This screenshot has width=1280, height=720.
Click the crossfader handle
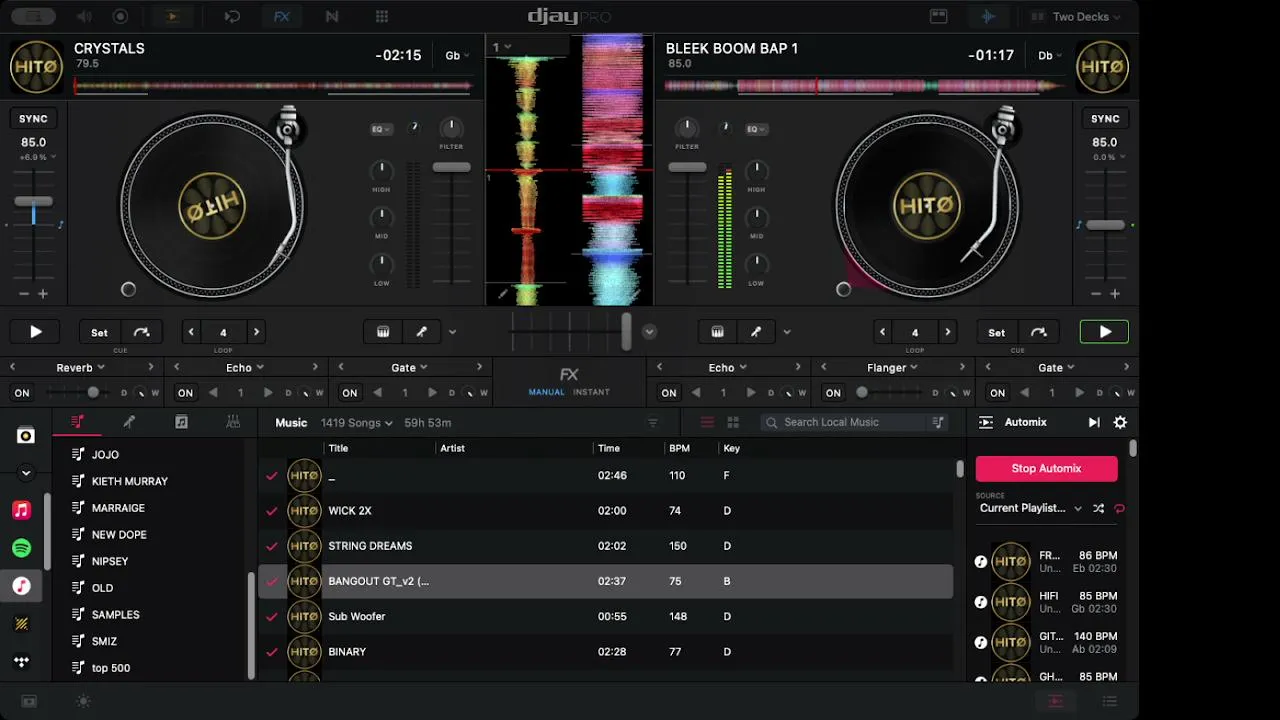click(x=626, y=331)
